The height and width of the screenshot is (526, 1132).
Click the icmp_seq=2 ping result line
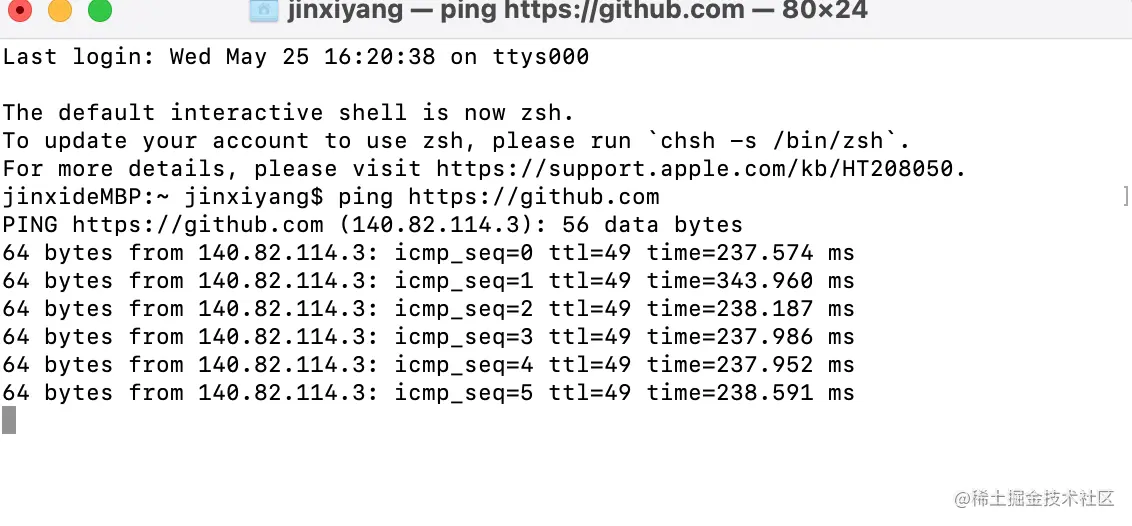point(428,309)
